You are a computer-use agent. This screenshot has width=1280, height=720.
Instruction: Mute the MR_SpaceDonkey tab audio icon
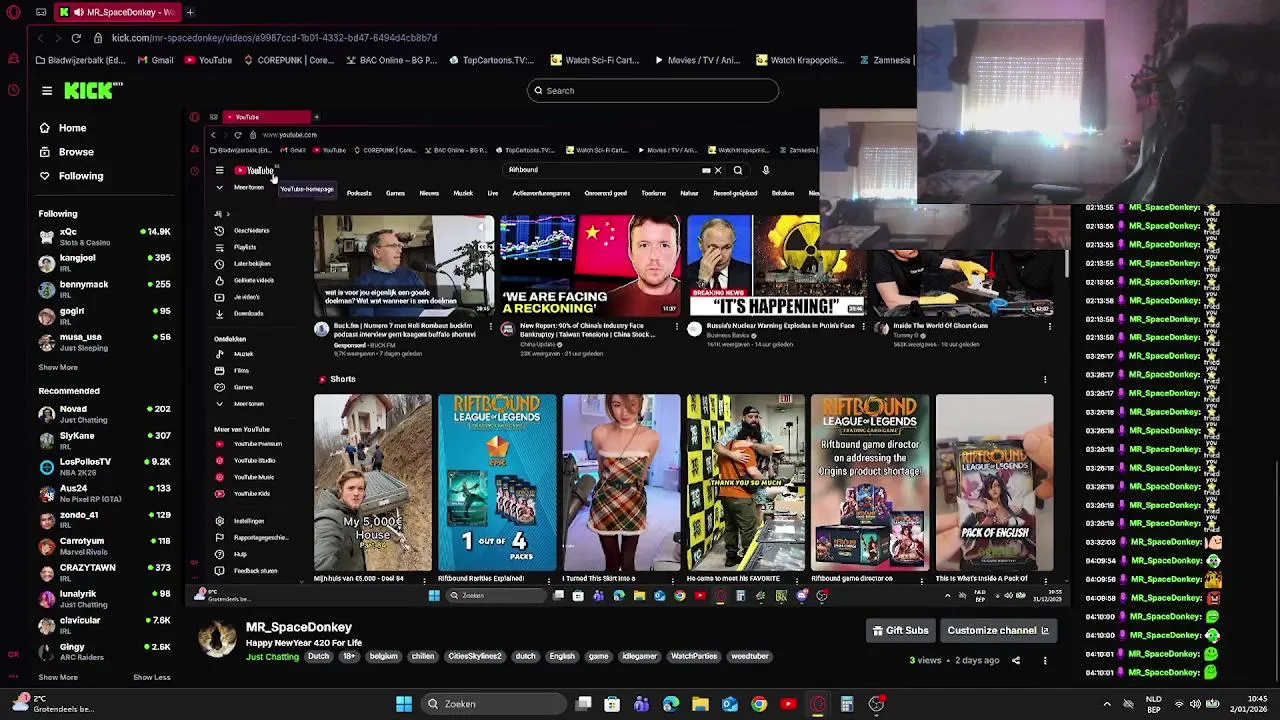(79, 12)
